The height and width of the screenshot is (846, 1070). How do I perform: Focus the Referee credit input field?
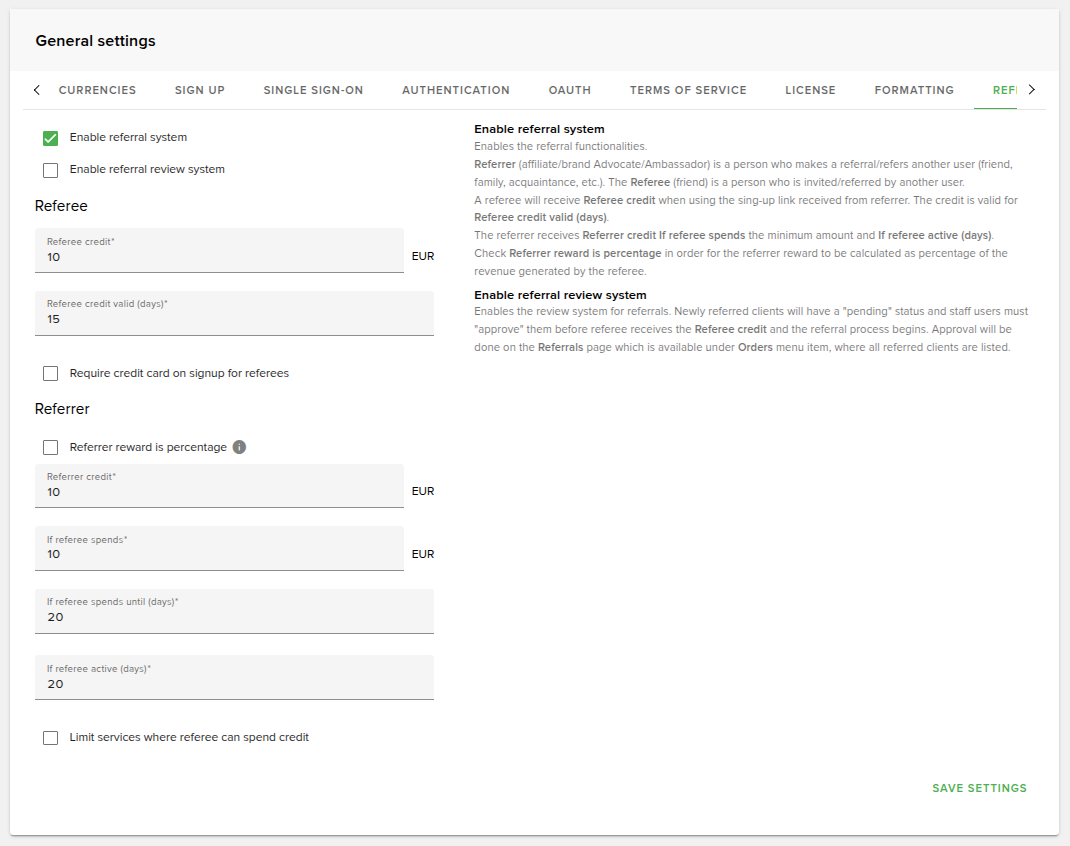coord(219,257)
